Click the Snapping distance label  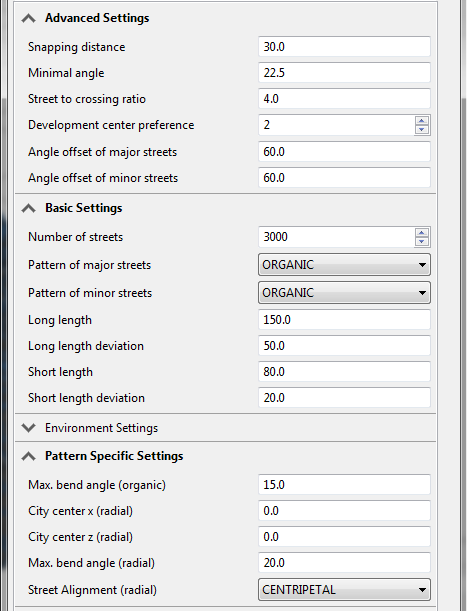click(x=77, y=47)
